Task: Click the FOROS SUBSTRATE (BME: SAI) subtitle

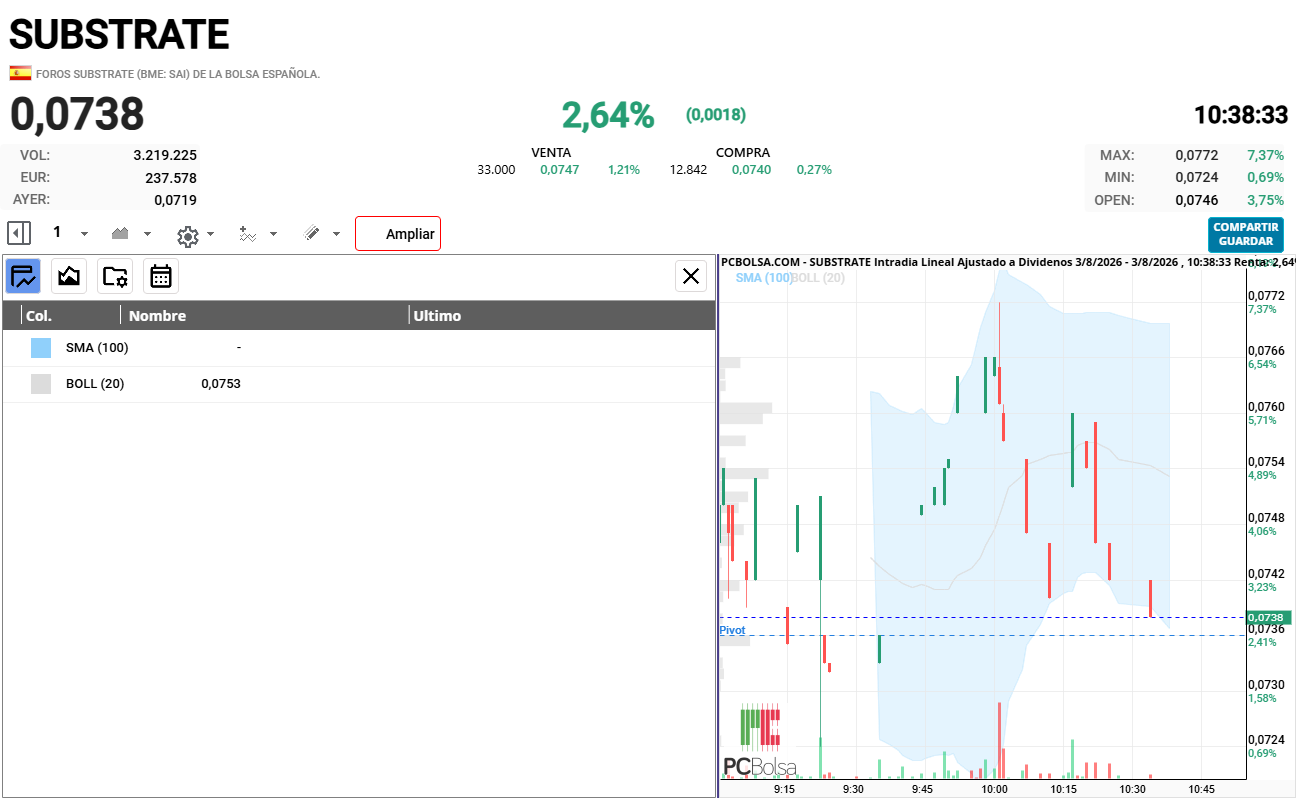Action: tap(178, 74)
